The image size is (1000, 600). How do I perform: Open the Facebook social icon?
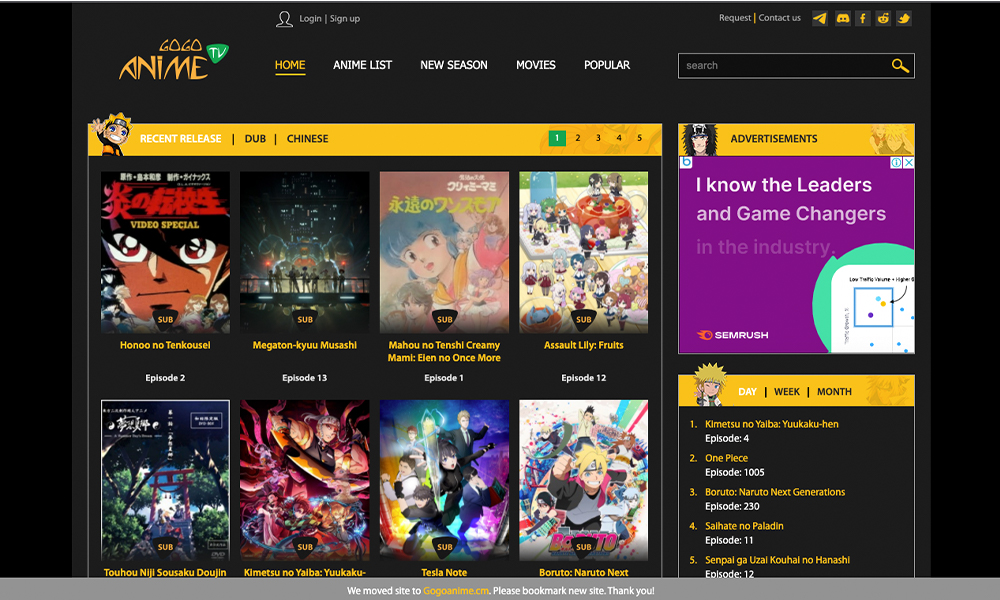[863, 18]
